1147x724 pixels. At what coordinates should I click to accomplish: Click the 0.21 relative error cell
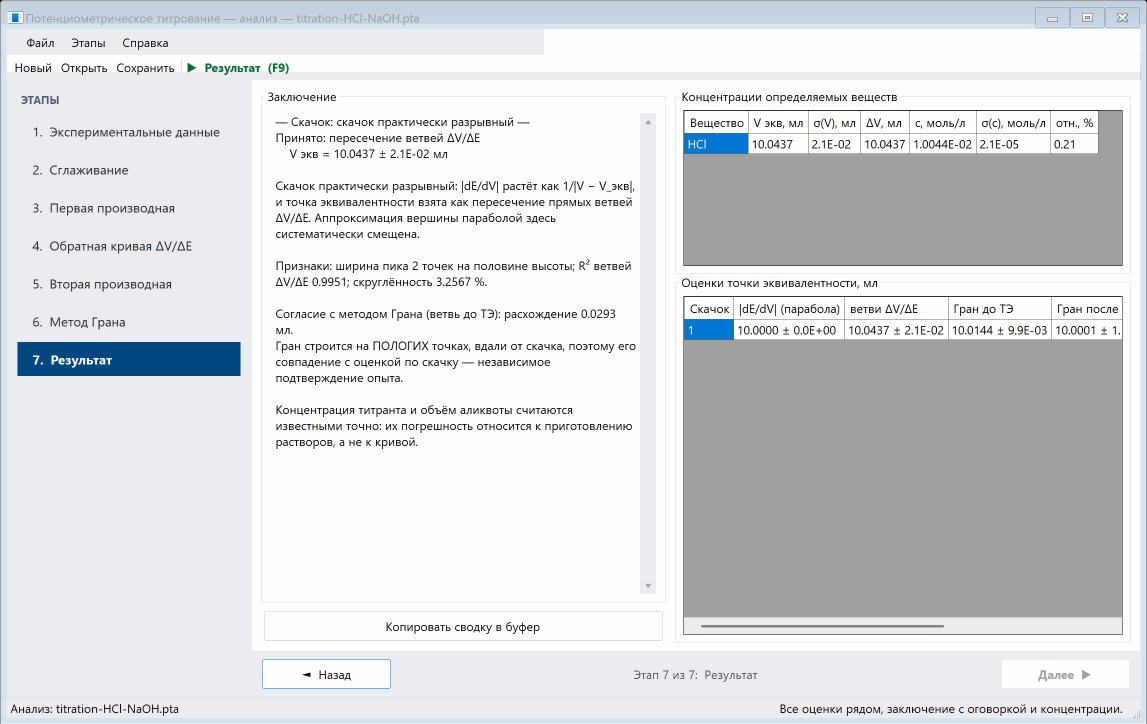(1075, 144)
